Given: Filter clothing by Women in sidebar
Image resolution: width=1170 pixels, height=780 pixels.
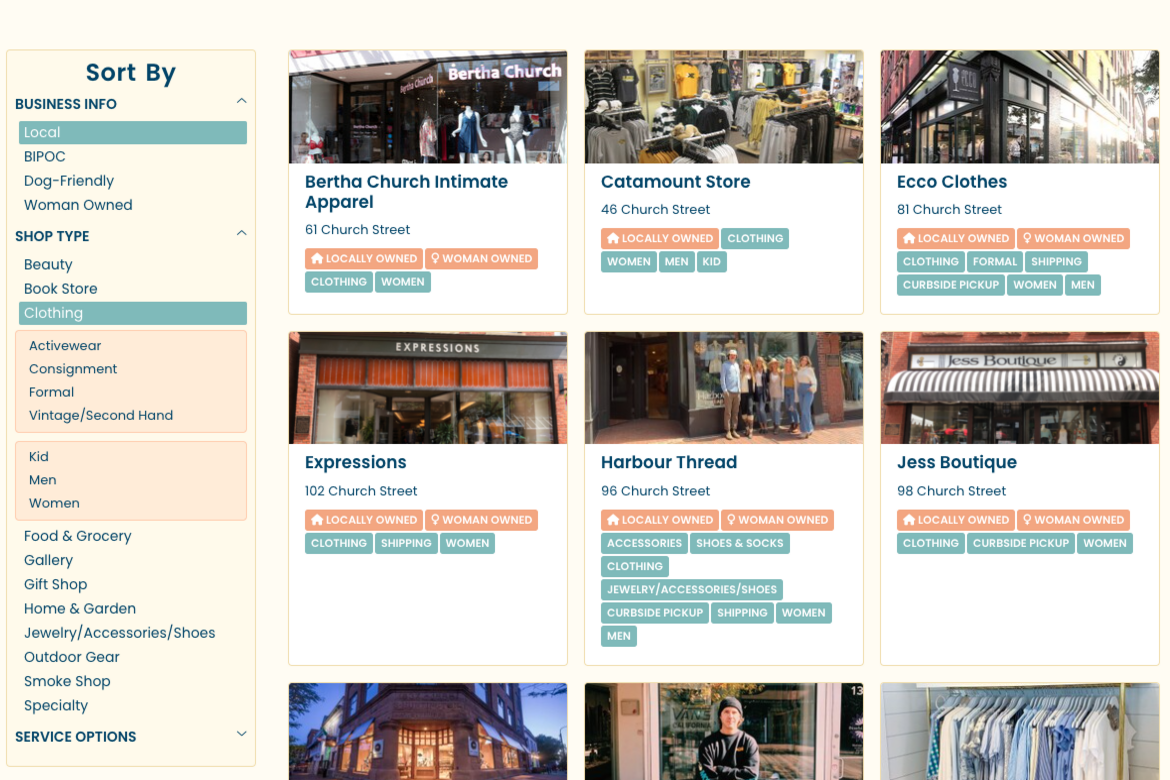Looking at the screenshot, I should tap(54, 503).
